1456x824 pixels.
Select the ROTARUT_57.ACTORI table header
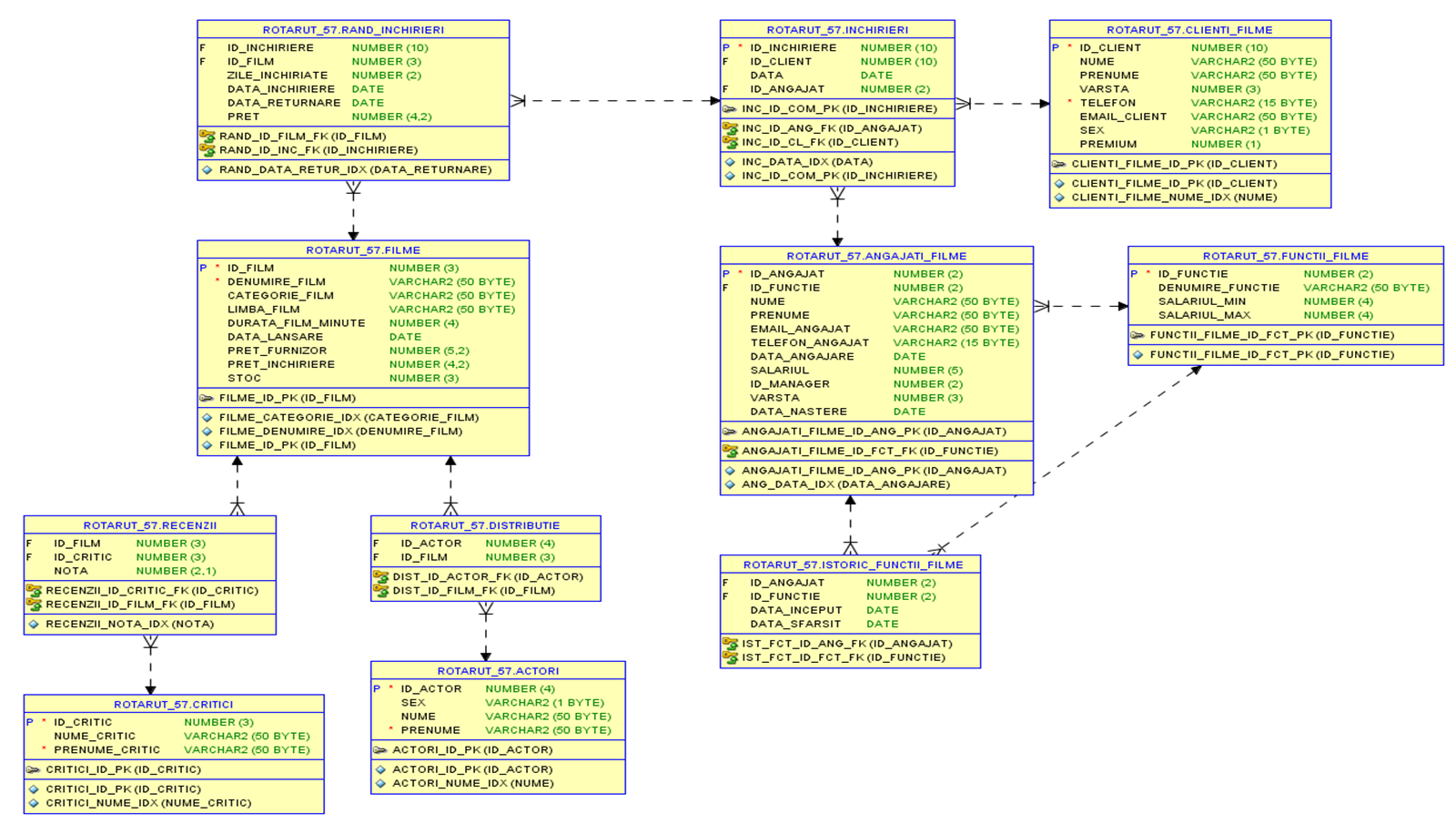497,670
